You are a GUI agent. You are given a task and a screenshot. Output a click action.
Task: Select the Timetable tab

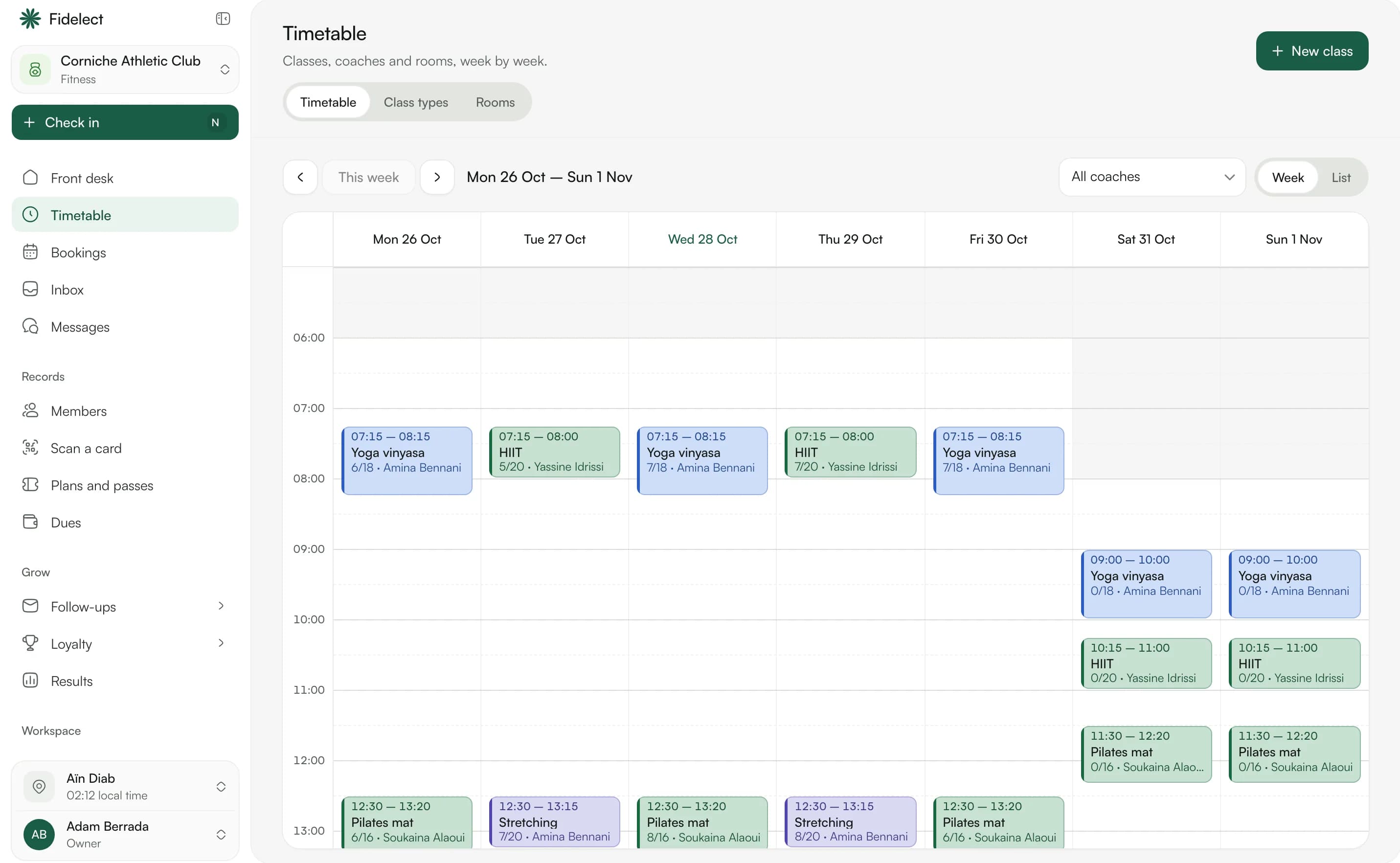coord(328,102)
